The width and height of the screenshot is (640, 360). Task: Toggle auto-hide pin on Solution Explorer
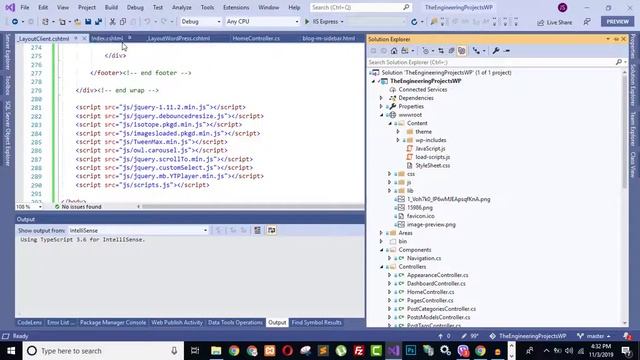coord(616,39)
